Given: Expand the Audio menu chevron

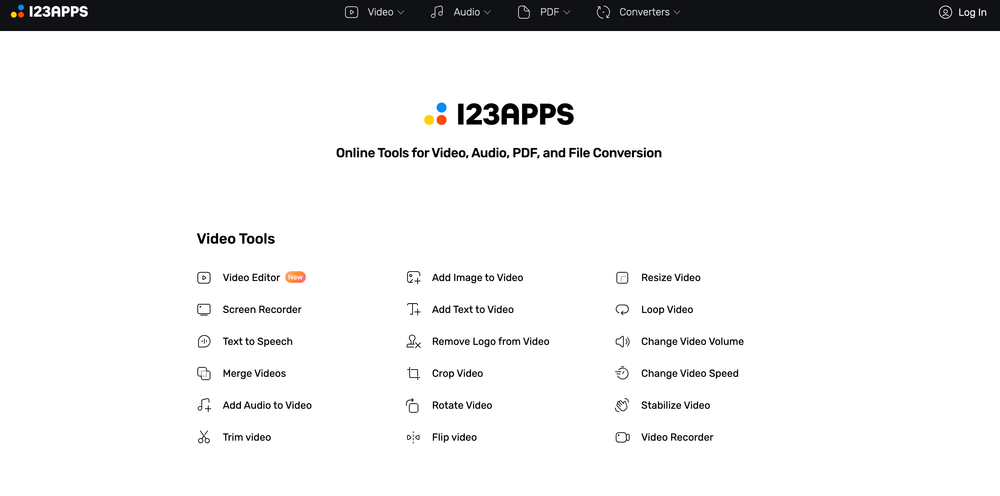Looking at the screenshot, I should [x=487, y=12].
